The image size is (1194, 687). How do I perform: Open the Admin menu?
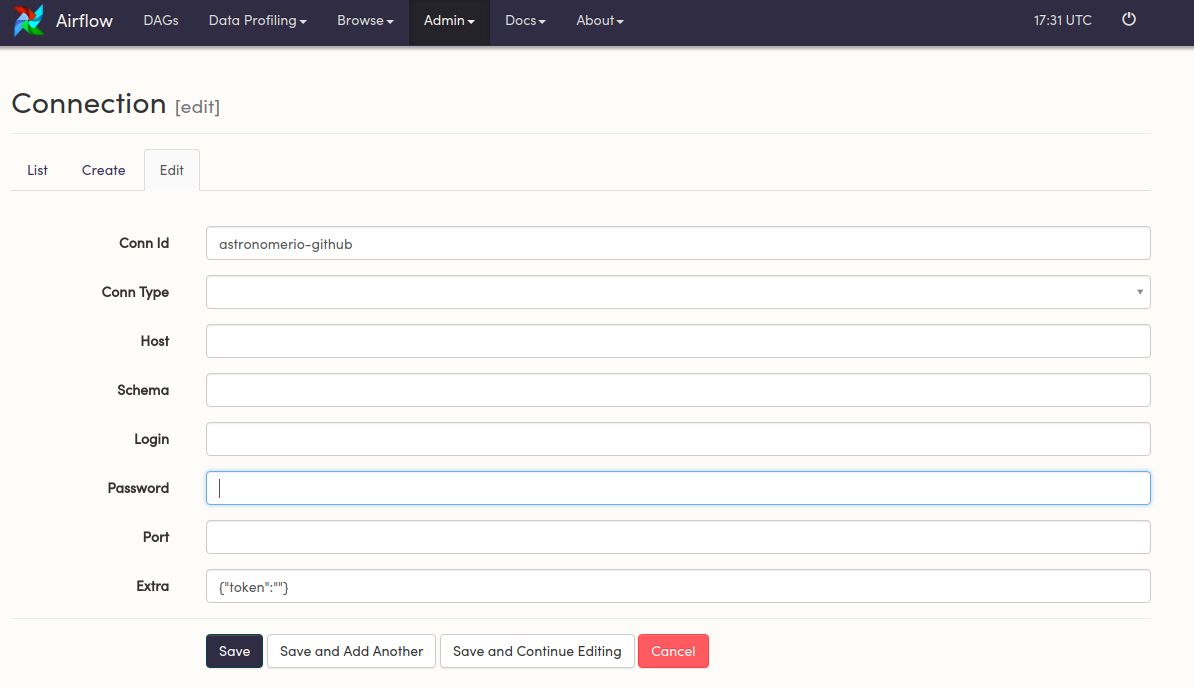point(448,20)
